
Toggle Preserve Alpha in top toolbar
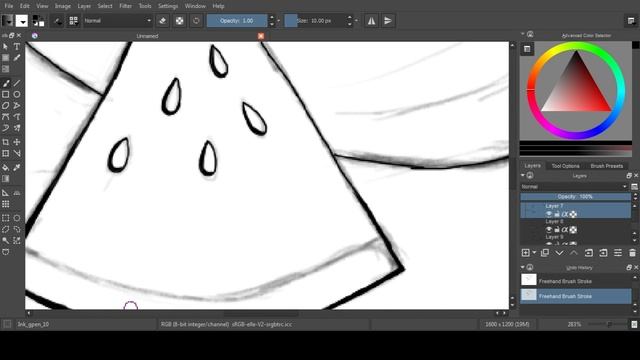pyautogui.click(x=180, y=21)
